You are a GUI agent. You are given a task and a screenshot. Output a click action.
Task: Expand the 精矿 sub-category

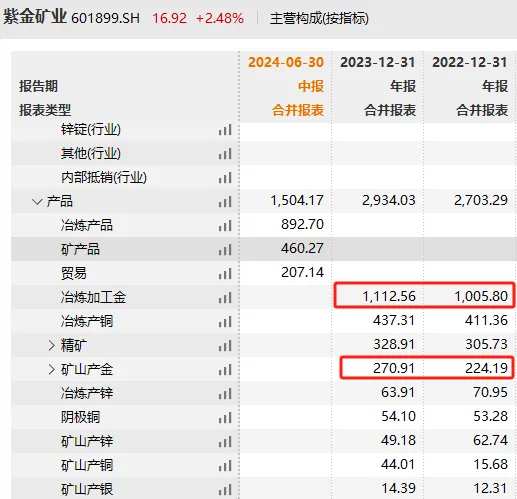click(52, 346)
